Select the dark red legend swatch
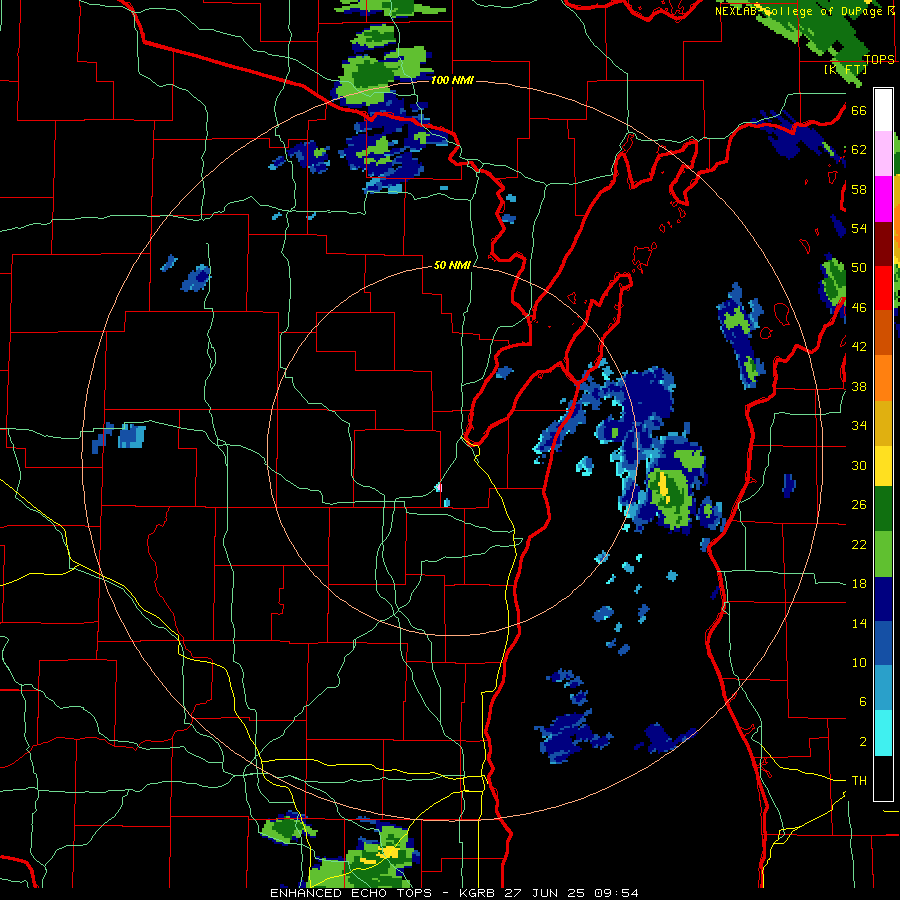Viewport: 900px width, 900px height. [x=883, y=244]
